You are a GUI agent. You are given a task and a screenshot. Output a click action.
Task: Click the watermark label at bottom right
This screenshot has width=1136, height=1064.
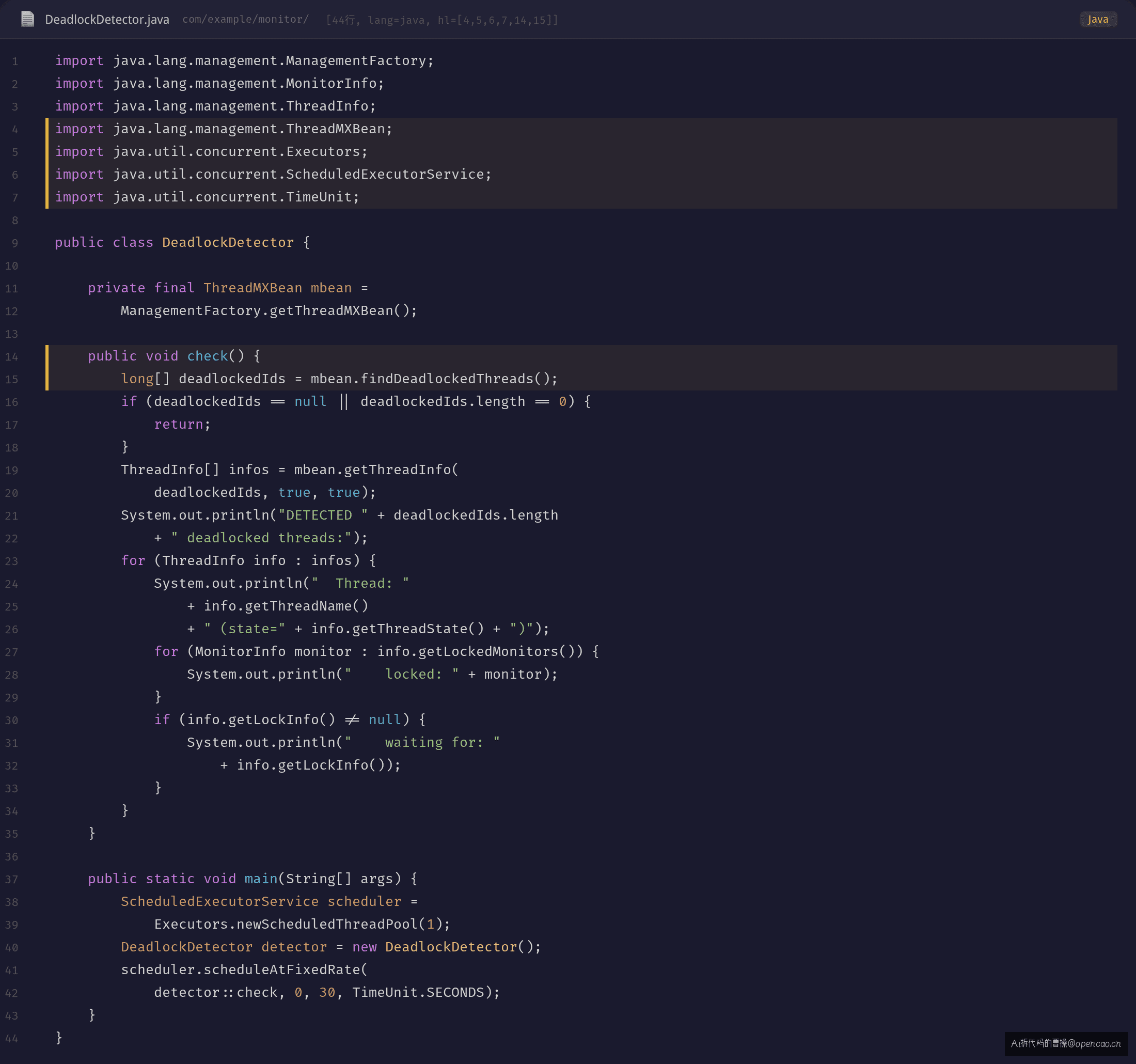click(1066, 1043)
